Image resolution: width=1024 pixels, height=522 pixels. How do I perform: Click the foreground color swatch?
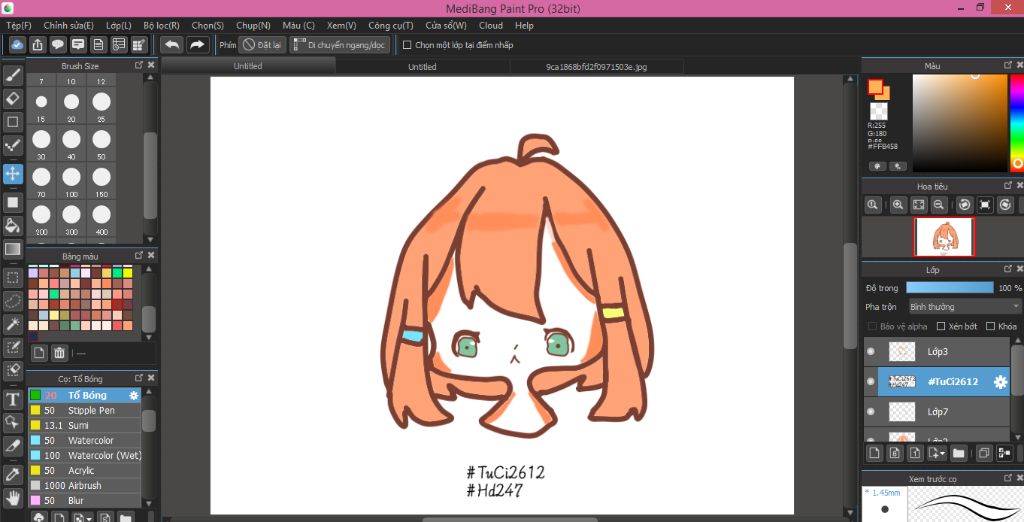[874, 86]
